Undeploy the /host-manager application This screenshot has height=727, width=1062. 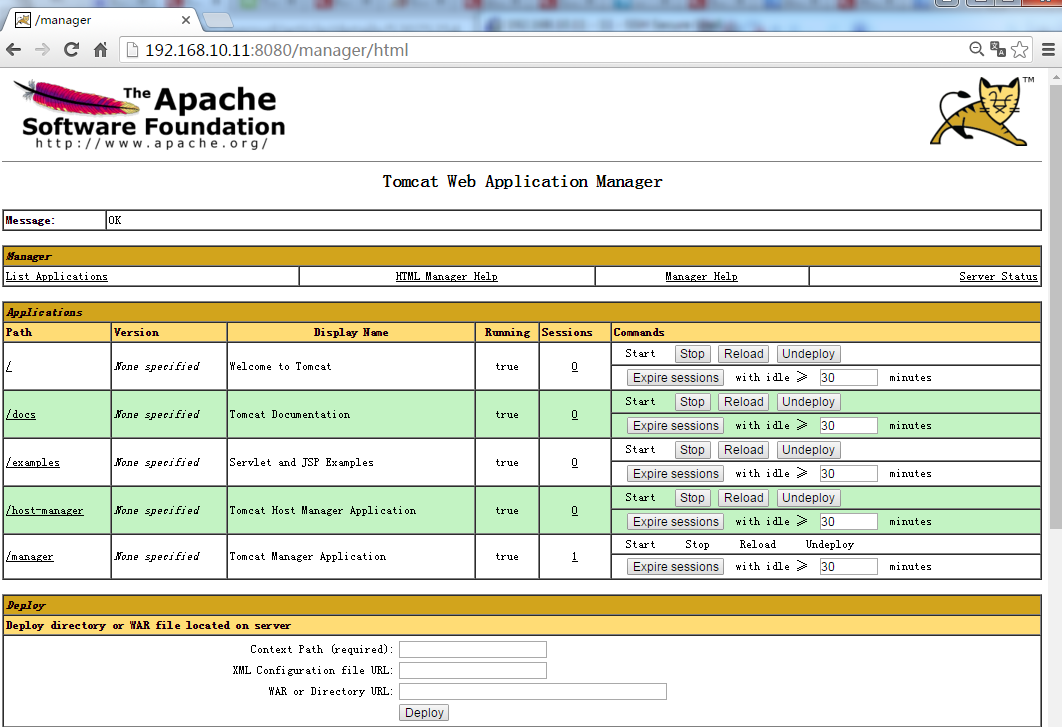(809, 498)
